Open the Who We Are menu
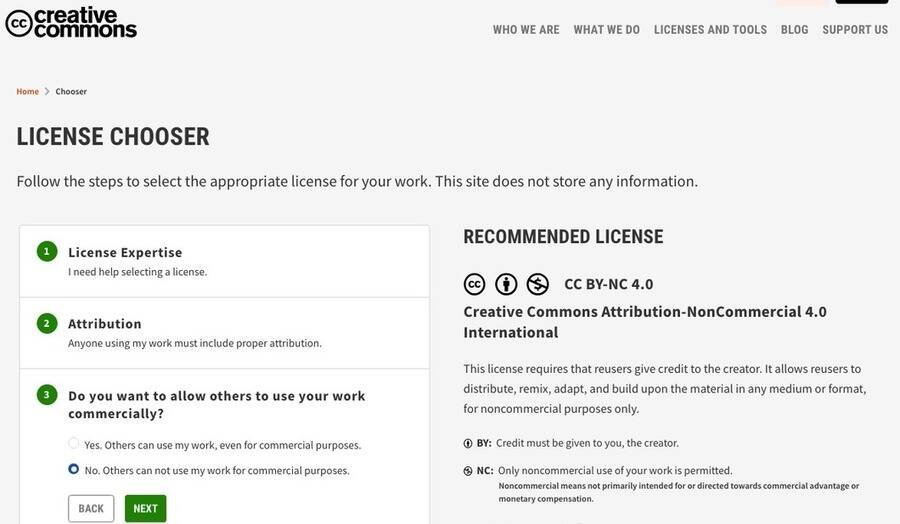900x524 pixels. pos(526,30)
